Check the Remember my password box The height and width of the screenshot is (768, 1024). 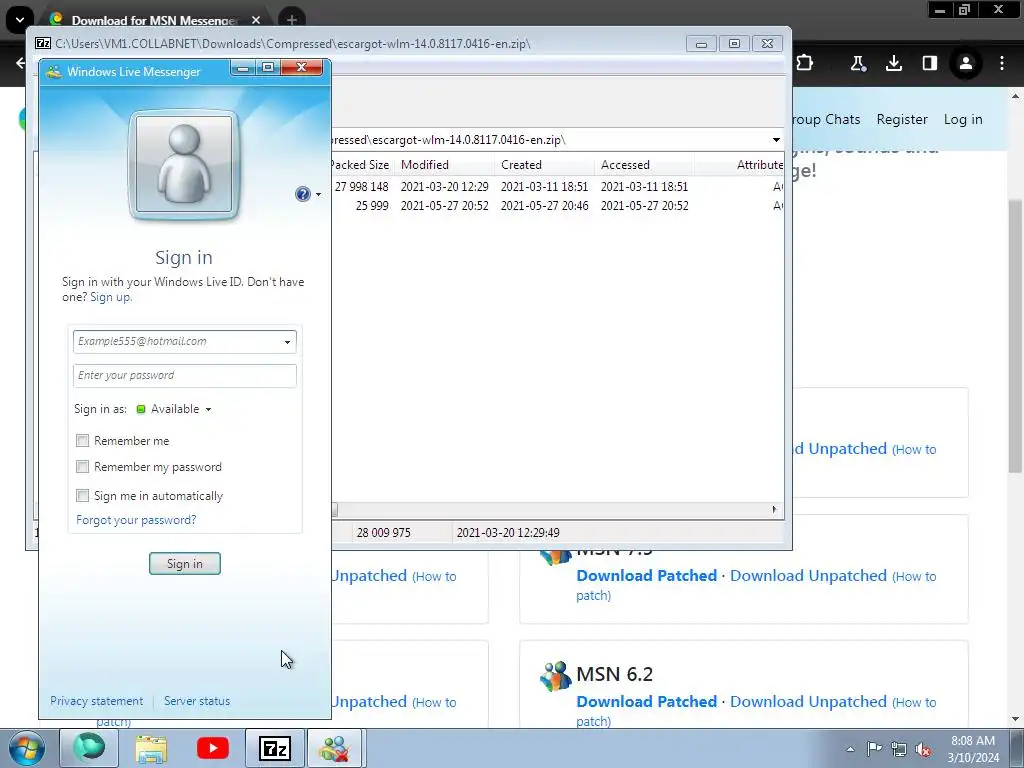point(82,467)
